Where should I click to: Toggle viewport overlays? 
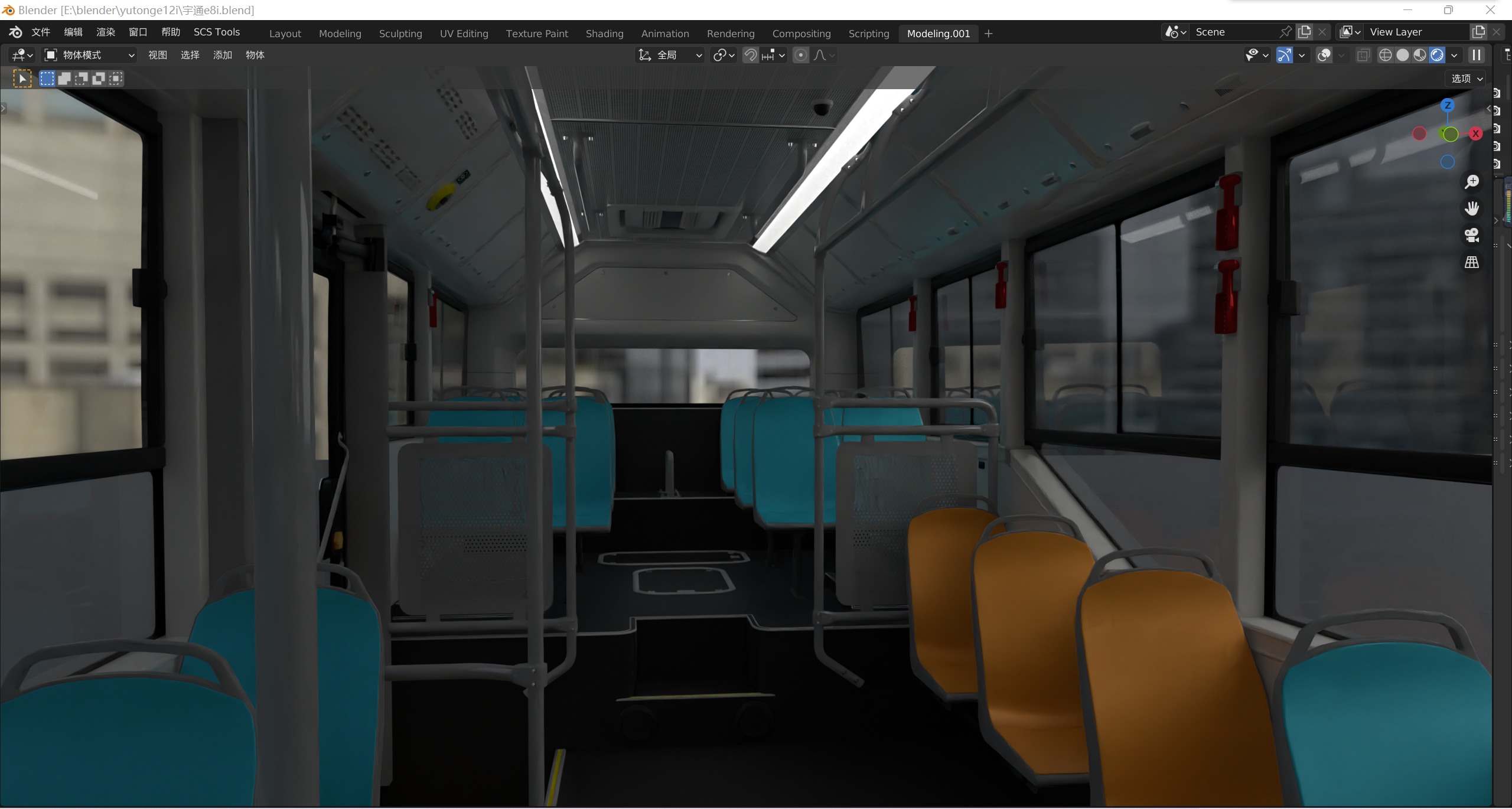click(x=1324, y=55)
